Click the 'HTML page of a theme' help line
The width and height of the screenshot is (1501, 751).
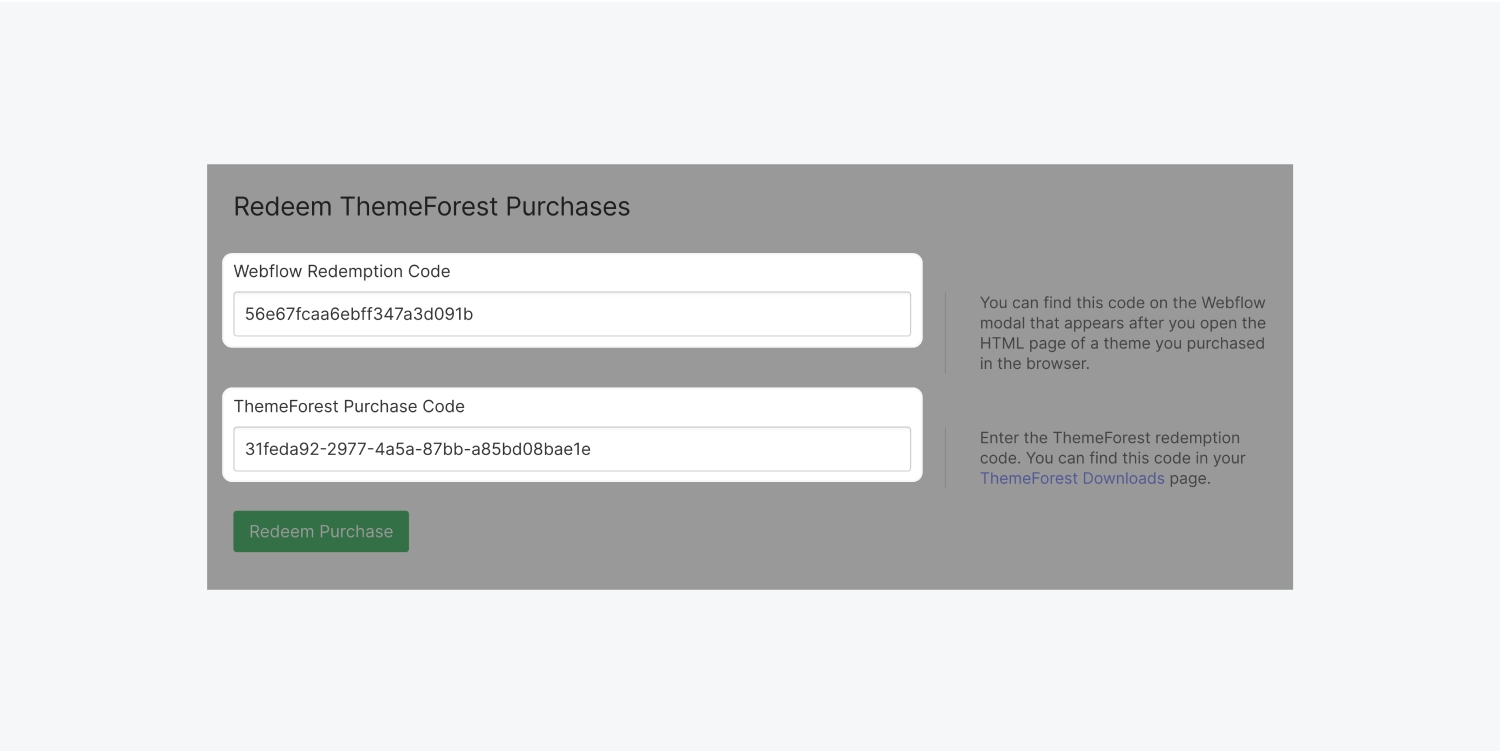pos(1121,343)
